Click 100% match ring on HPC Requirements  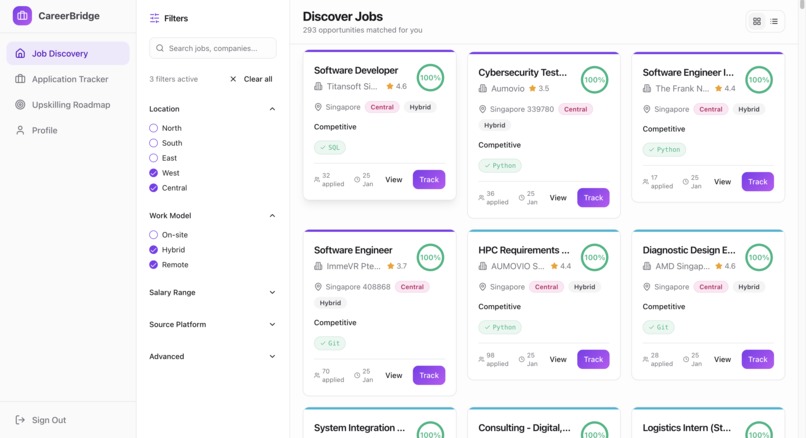pos(595,258)
